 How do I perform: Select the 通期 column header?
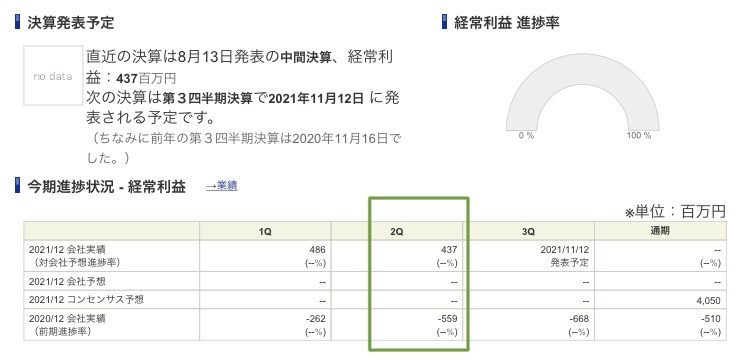(x=660, y=231)
